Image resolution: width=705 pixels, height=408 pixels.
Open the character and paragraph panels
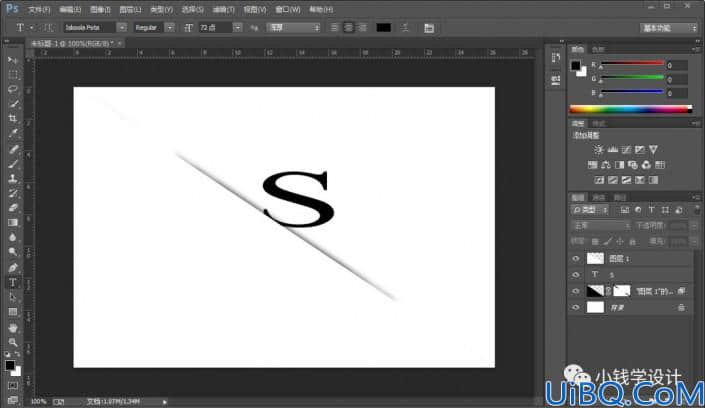(429, 28)
